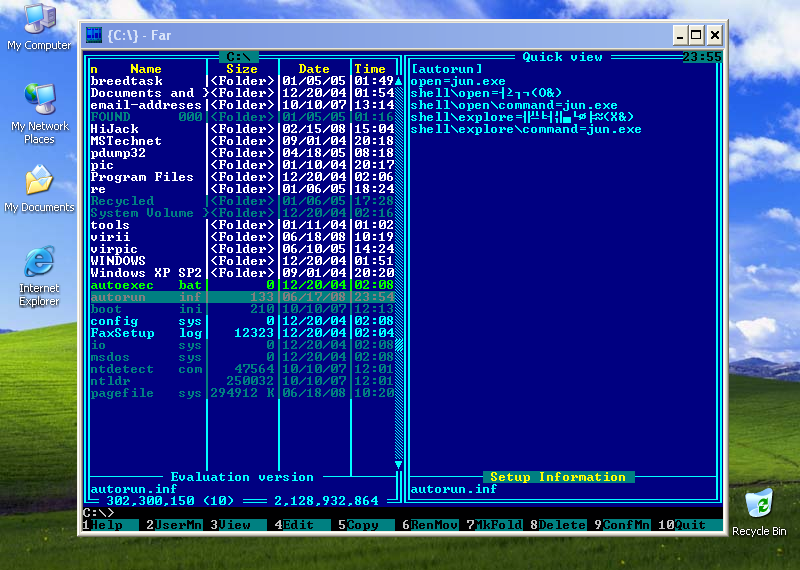Click the Far window title bar icon
The height and width of the screenshot is (570, 800).
[x=94, y=35]
